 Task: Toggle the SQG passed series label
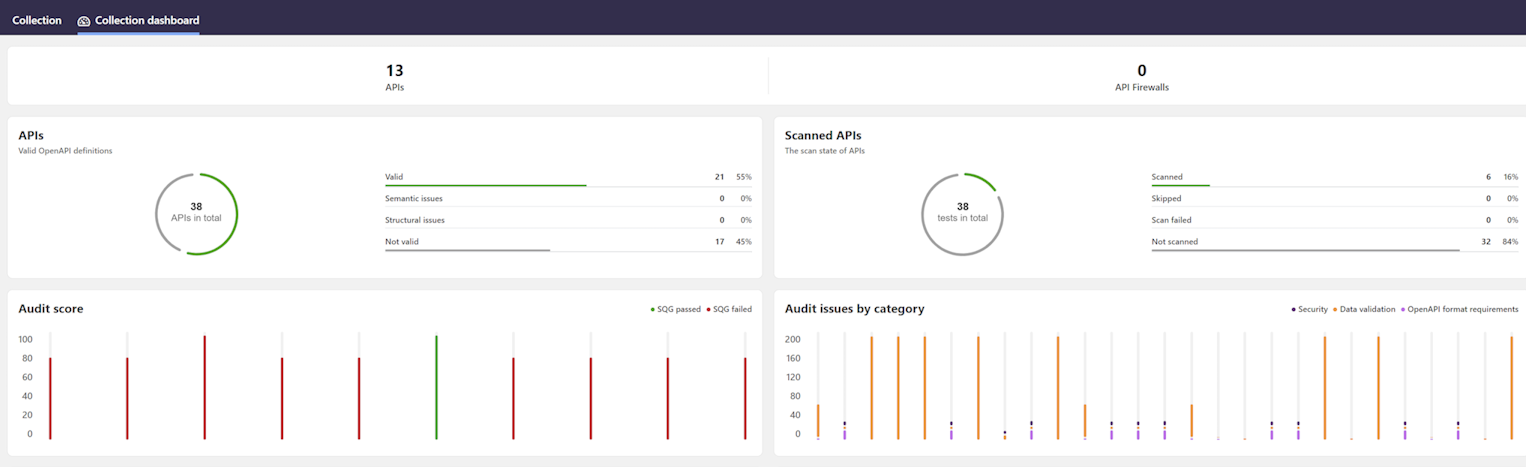point(679,310)
